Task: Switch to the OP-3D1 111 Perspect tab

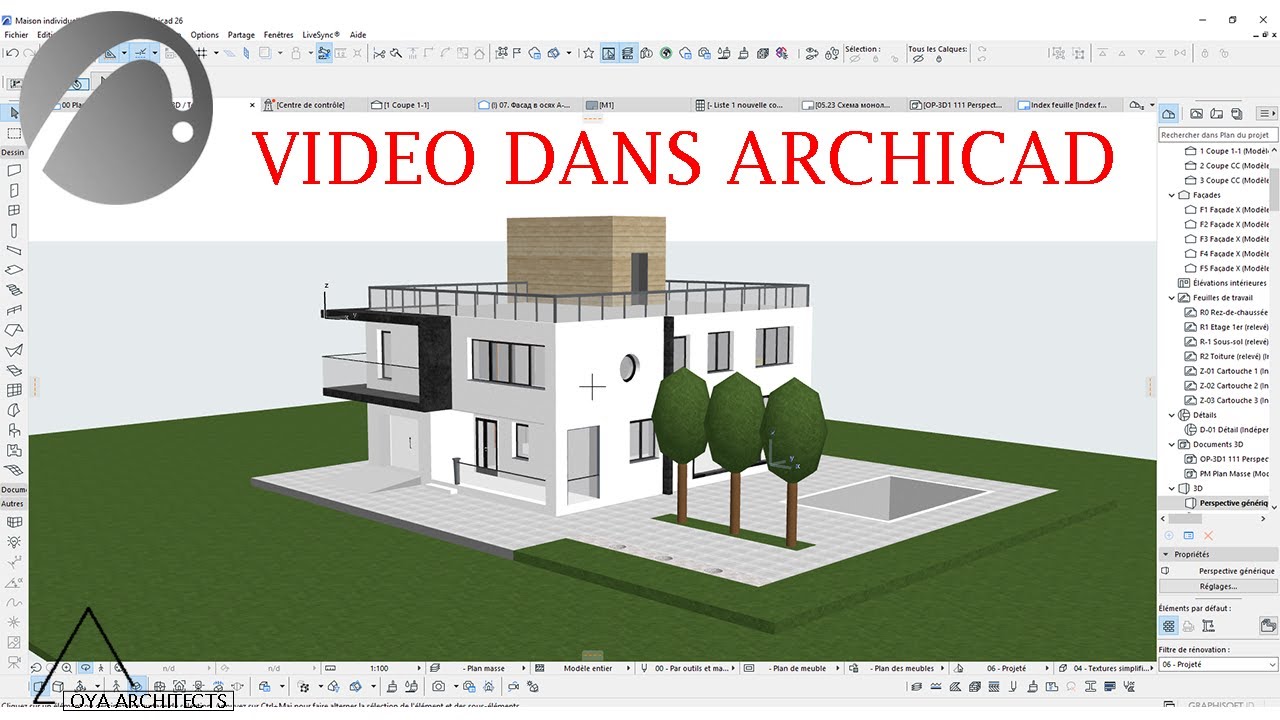Action: click(x=960, y=105)
